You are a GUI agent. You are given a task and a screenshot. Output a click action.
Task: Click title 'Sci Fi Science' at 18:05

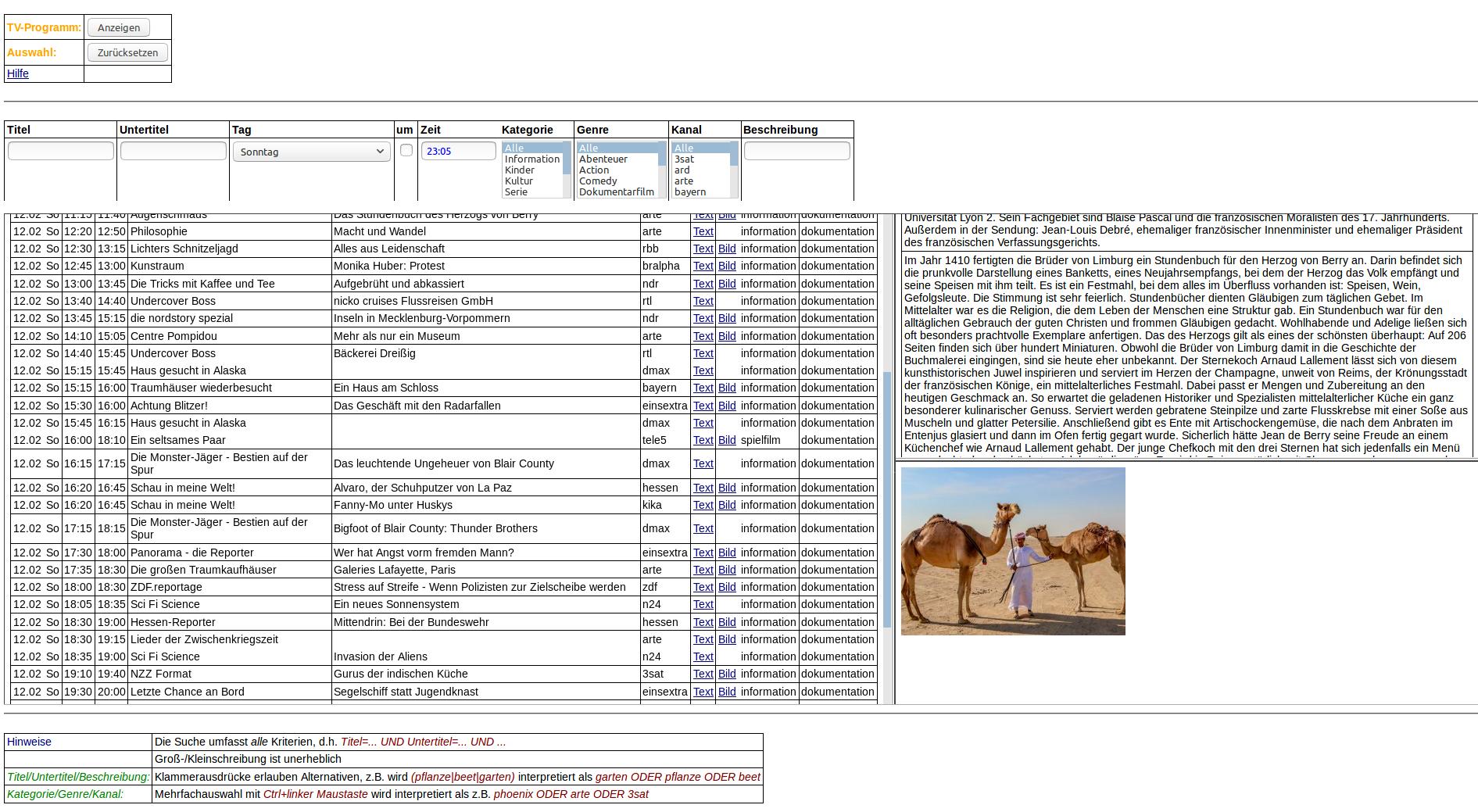(165, 604)
